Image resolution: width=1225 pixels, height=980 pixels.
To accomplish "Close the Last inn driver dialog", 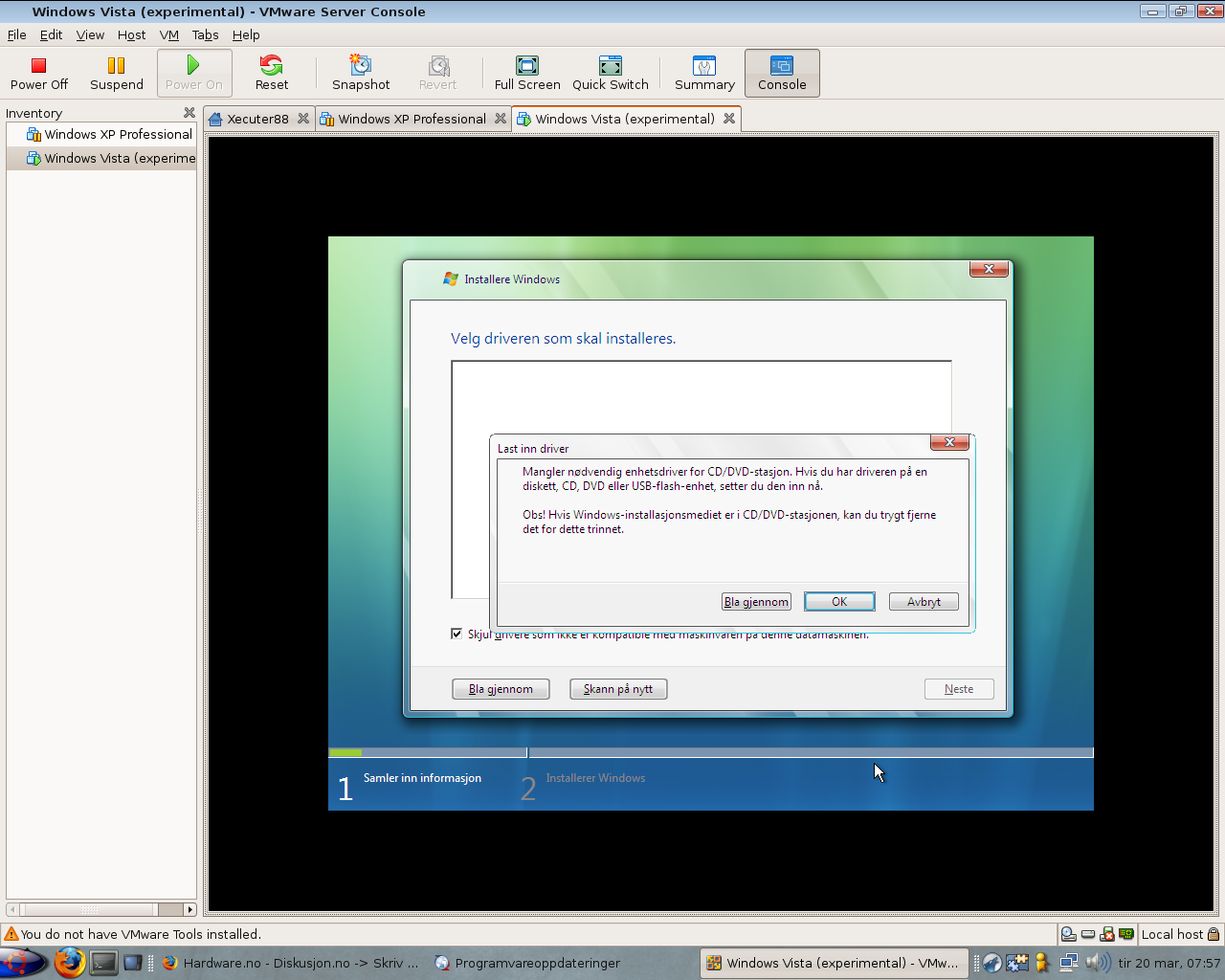I will (x=950, y=442).
